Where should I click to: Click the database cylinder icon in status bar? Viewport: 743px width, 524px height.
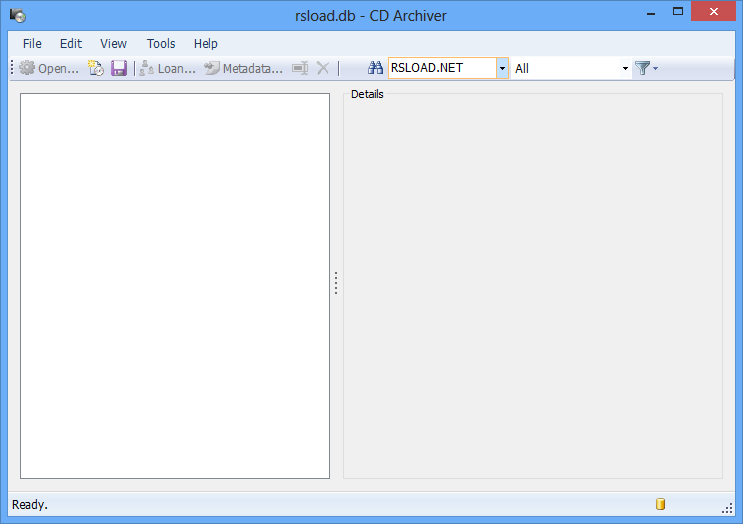coord(661,504)
